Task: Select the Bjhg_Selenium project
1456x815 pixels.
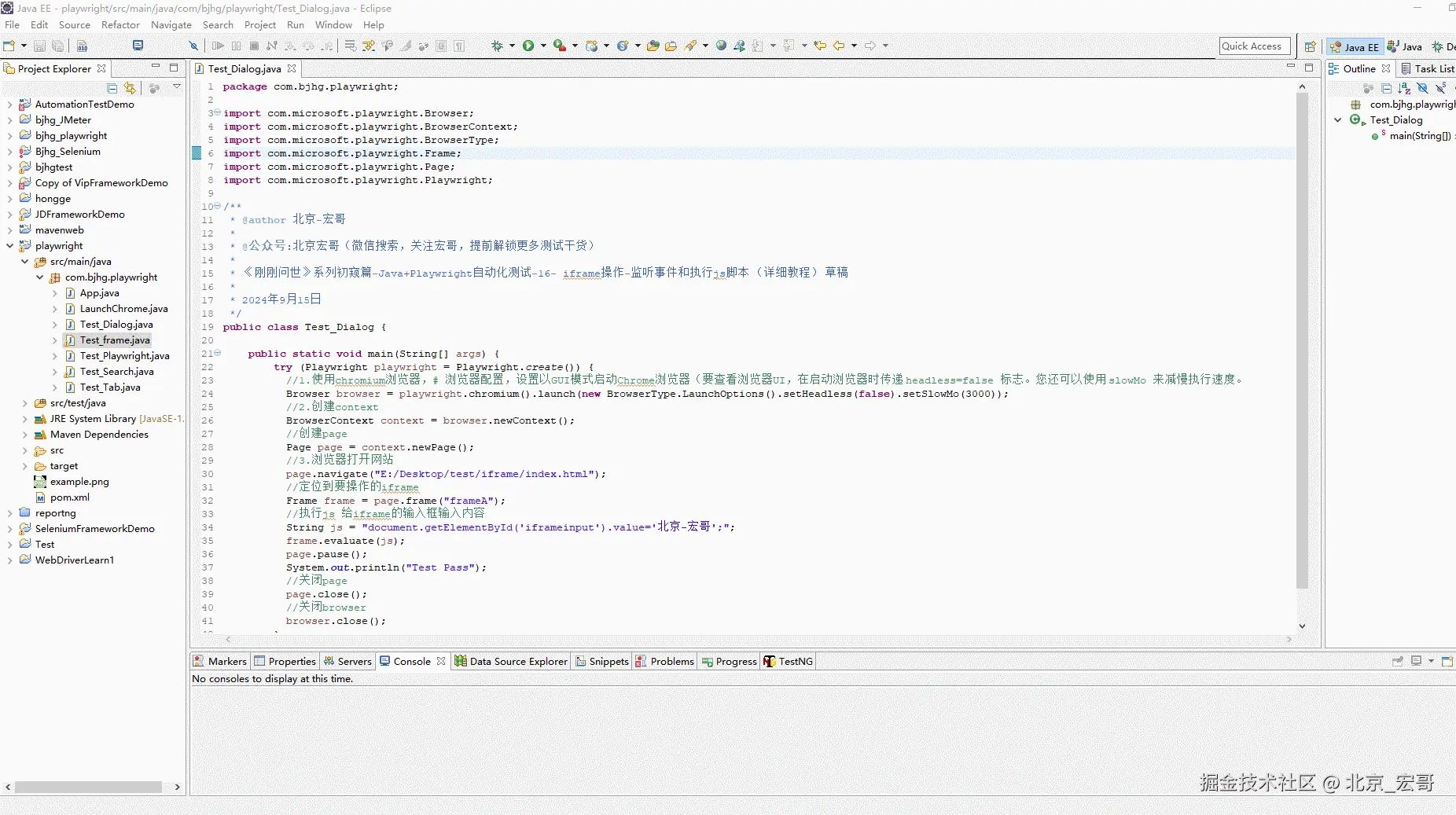Action: click(68, 152)
